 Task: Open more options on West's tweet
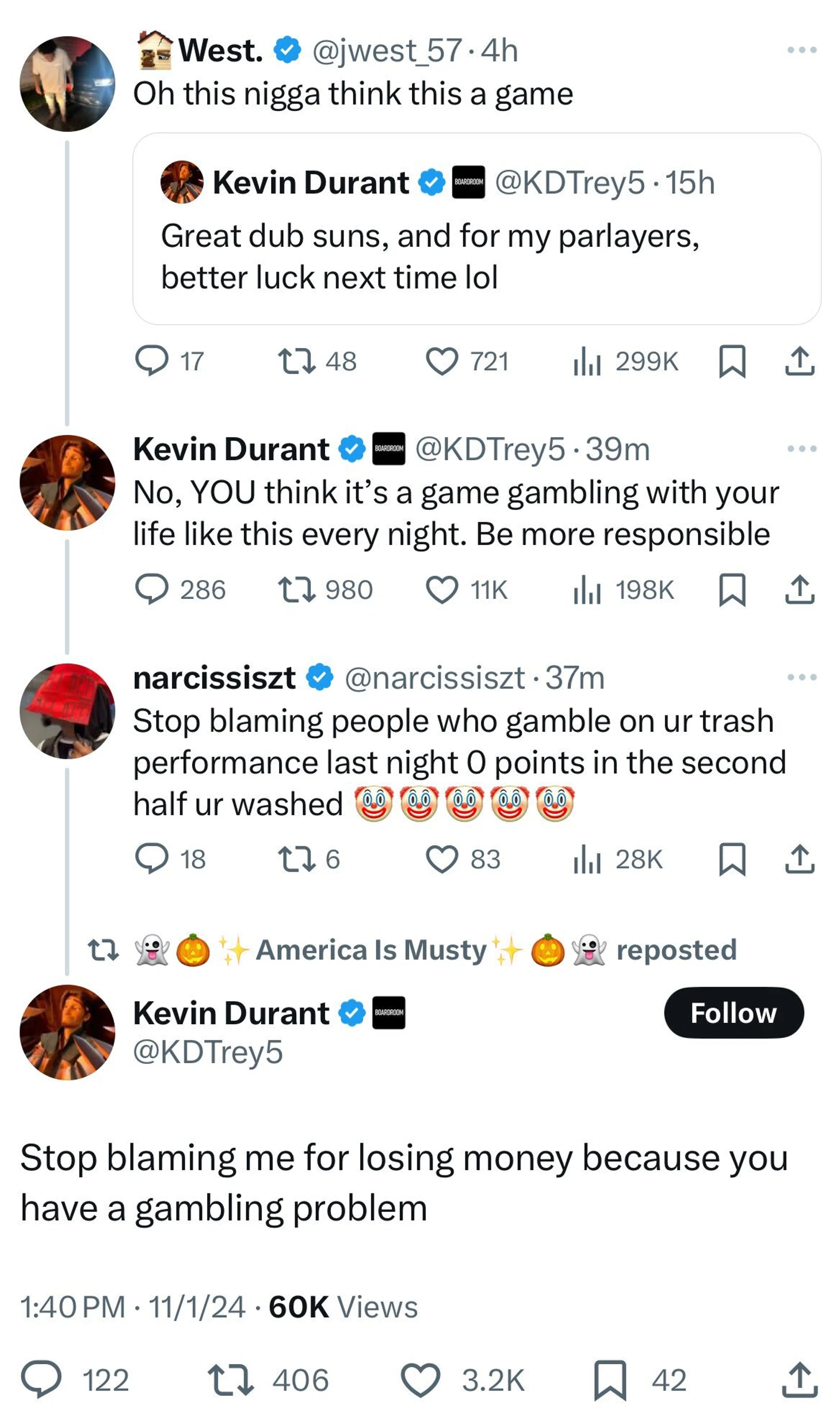(x=801, y=50)
